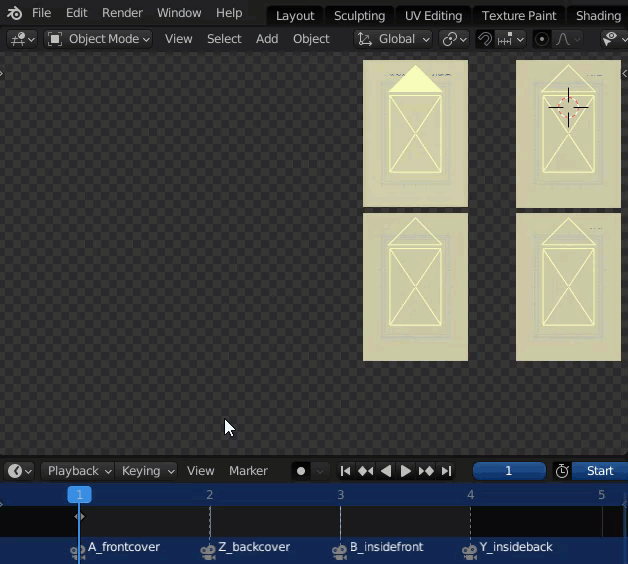Image resolution: width=628 pixels, height=564 pixels.
Task: Open the Render menu
Action: (122, 13)
